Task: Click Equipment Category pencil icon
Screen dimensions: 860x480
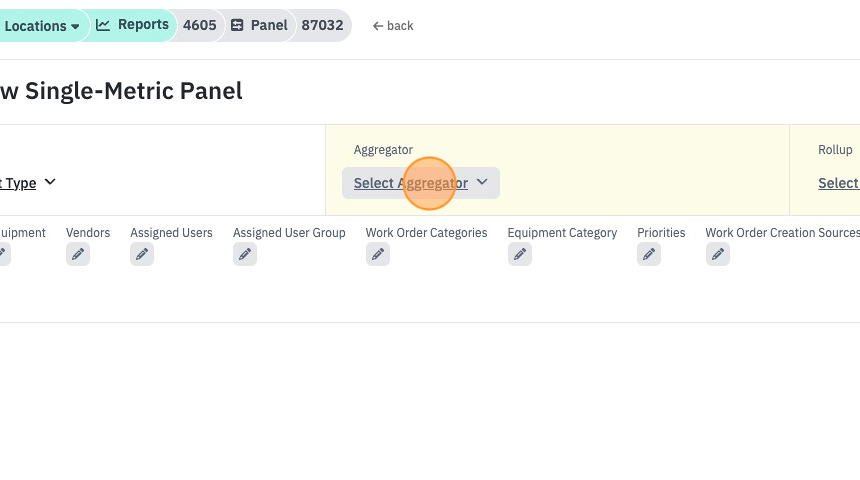Action: coord(520,254)
